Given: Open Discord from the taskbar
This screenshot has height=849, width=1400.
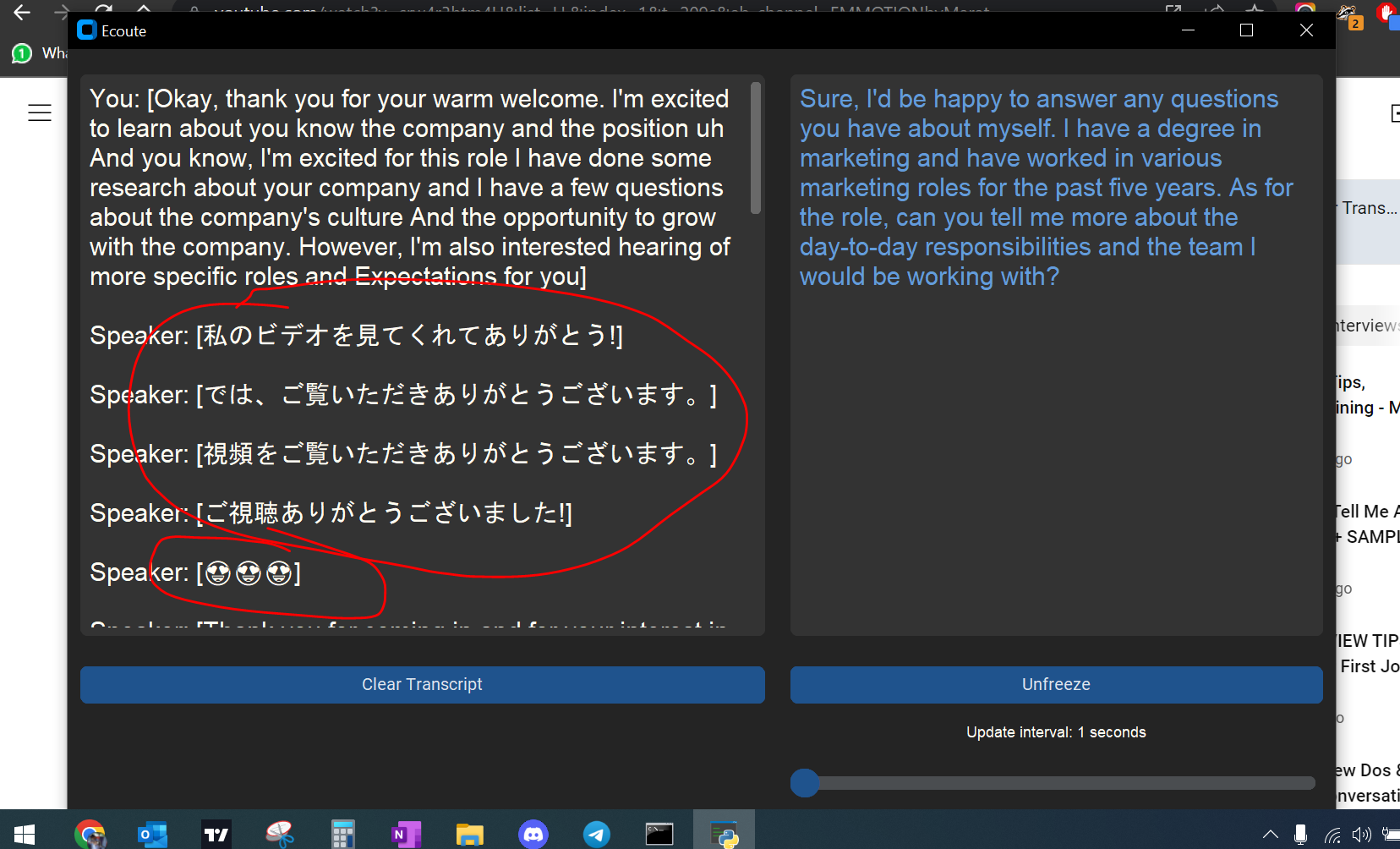Looking at the screenshot, I should tap(533, 833).
